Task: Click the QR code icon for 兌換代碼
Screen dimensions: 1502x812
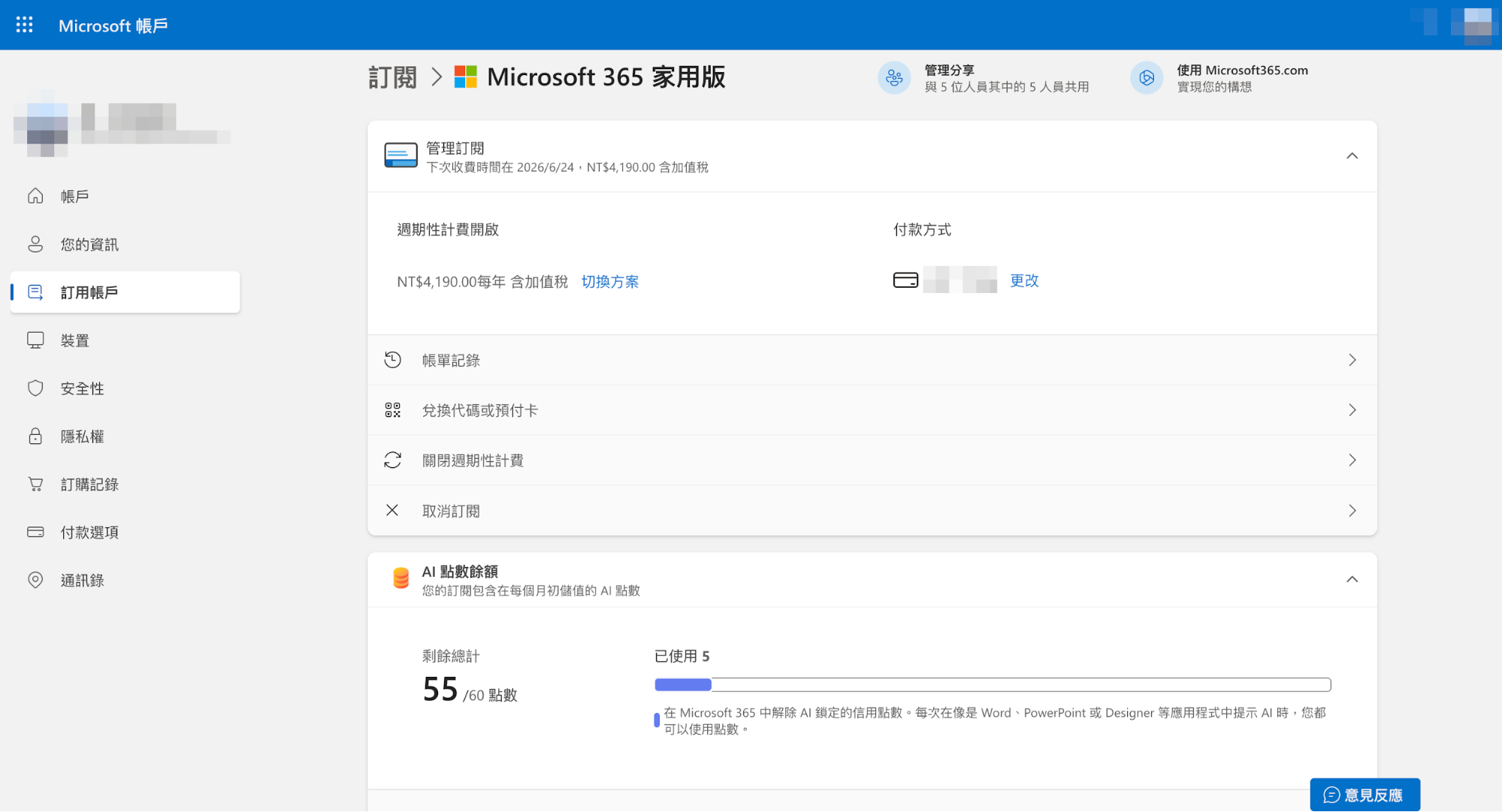Action: (x=392, y=410)
